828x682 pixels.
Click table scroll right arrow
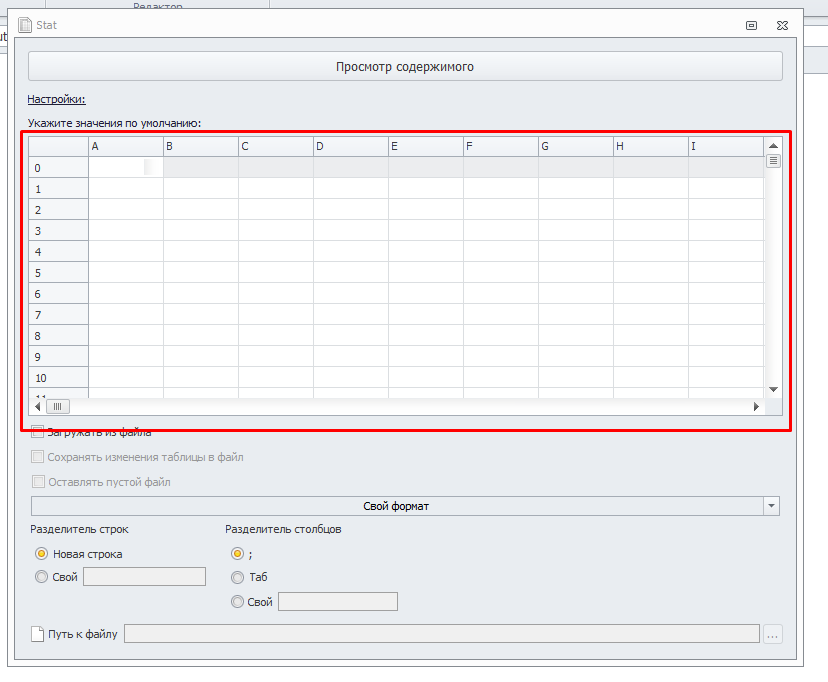click(756, 406)
